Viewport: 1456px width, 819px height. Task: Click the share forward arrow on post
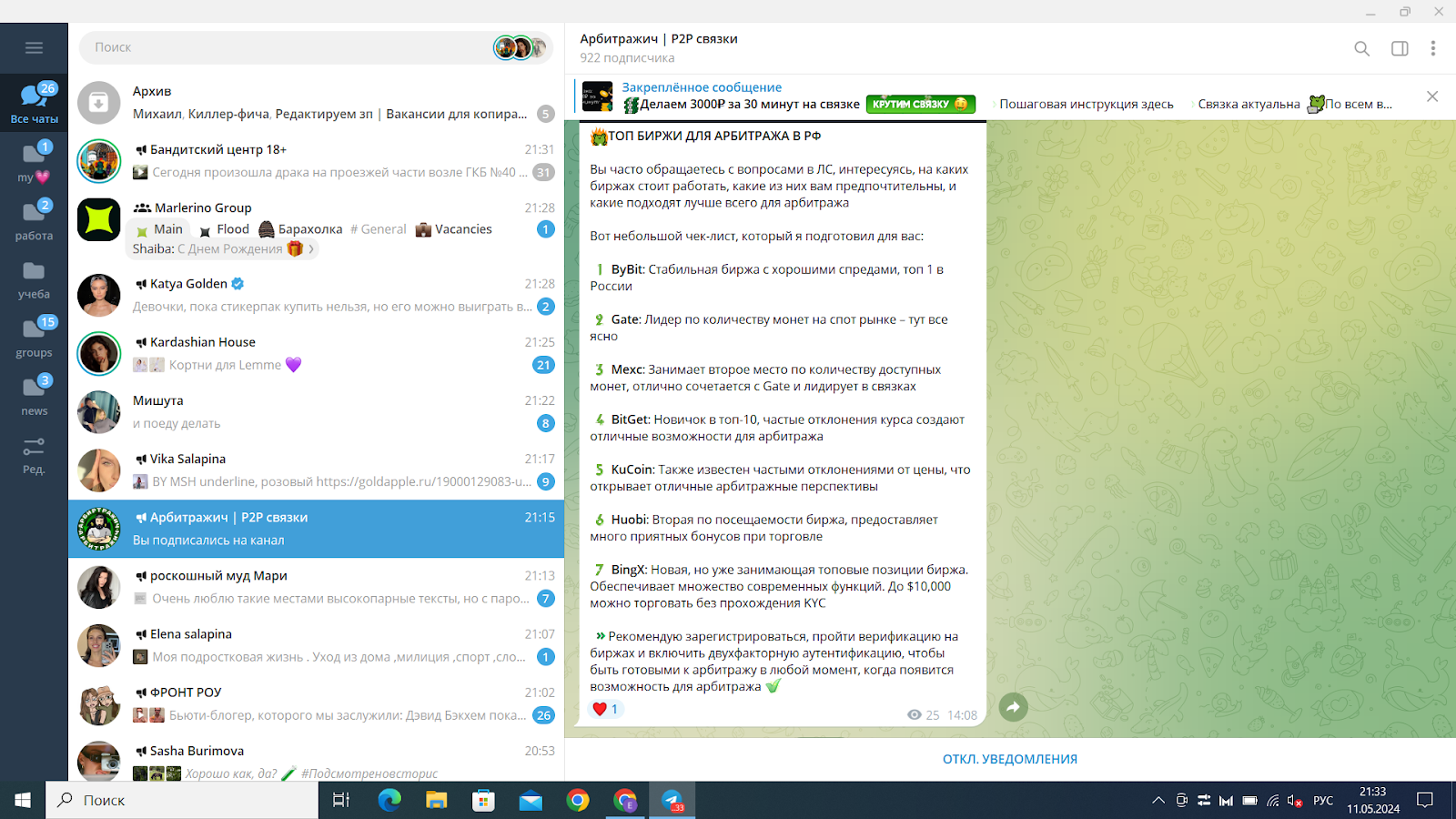point(1013,707)
